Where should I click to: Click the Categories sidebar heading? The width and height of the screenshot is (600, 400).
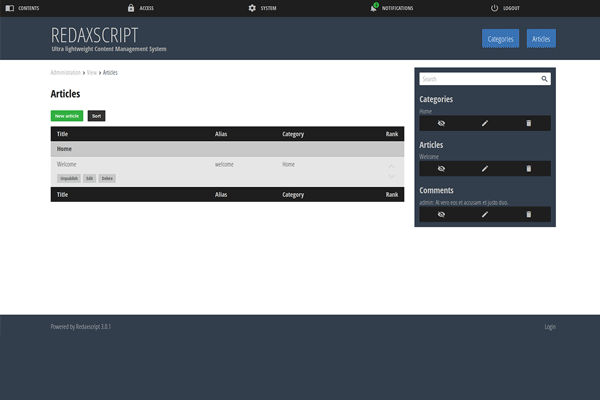[x=436, y=99]
